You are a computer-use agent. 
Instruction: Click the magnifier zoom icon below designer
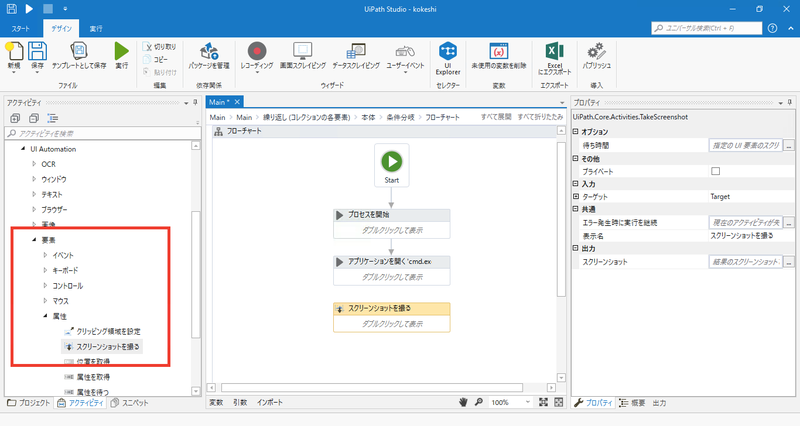point(479,402)
